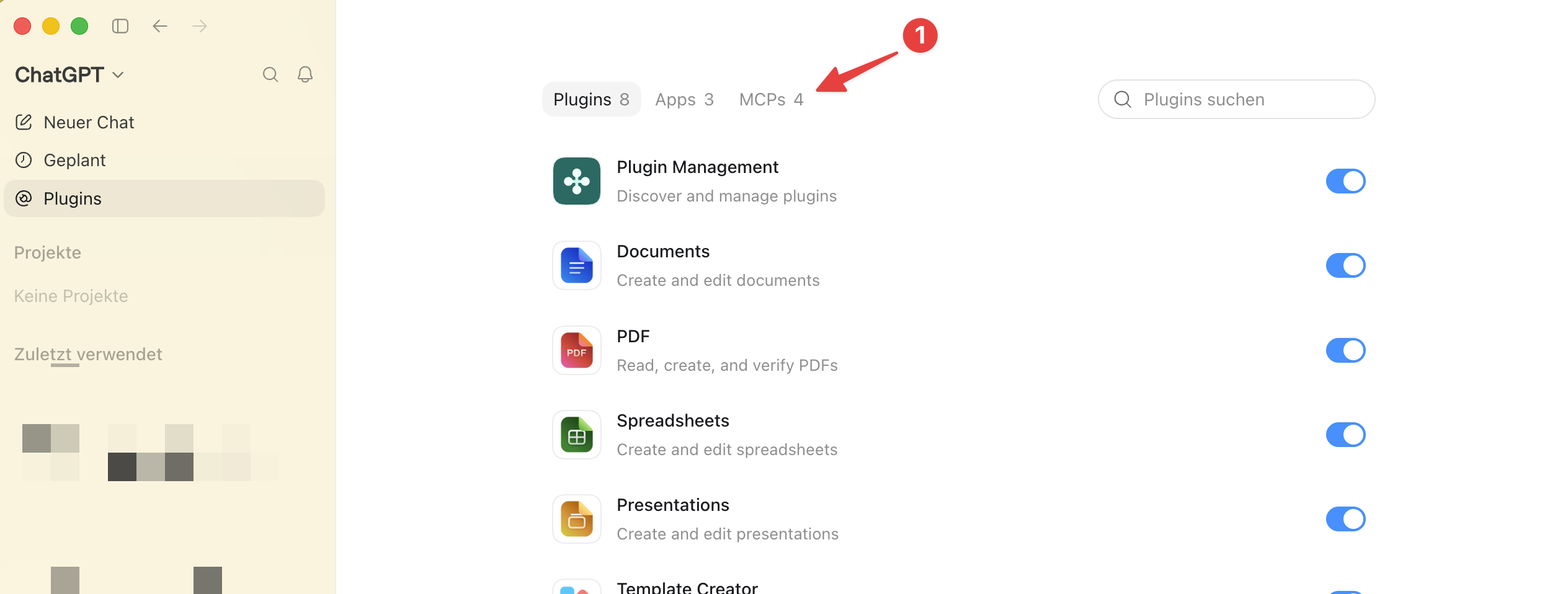Open search via magnifier icon in sidebar
This screenshot has height=594, width=1568.
click(x=270, y=74)
